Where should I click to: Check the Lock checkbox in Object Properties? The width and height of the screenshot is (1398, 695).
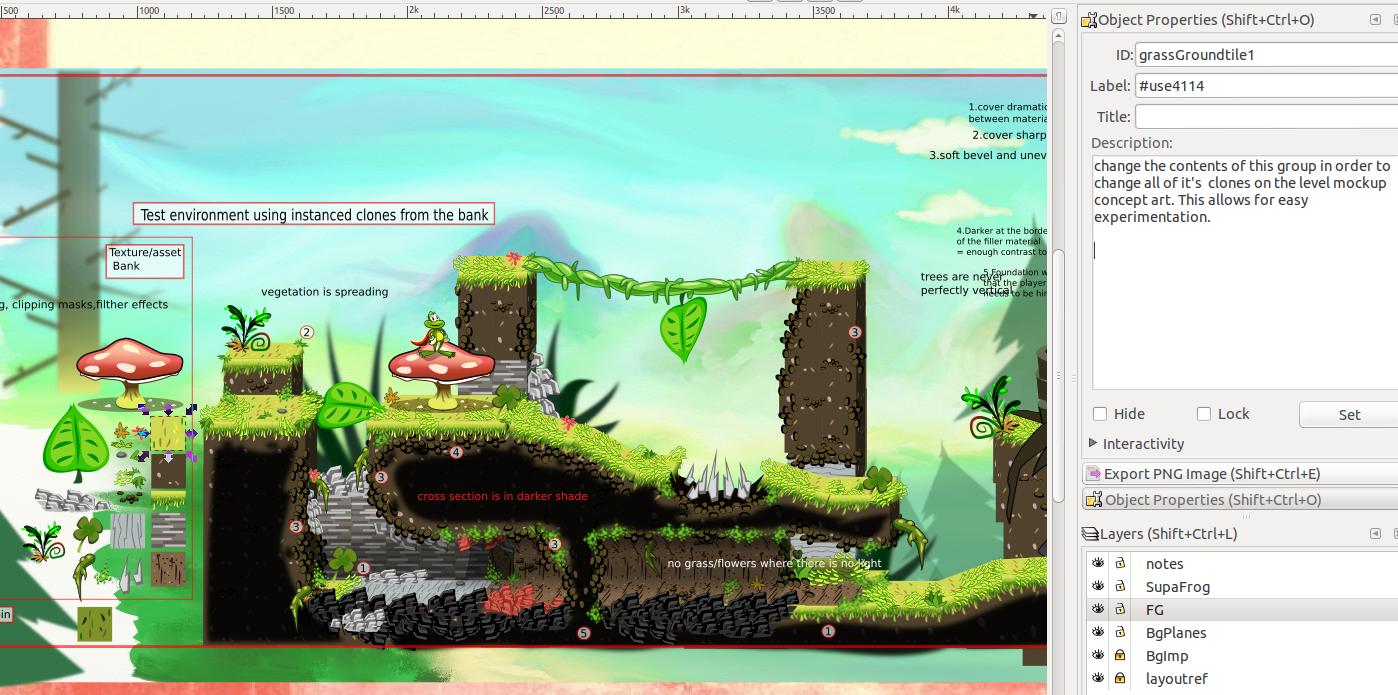coord(1204,413)
